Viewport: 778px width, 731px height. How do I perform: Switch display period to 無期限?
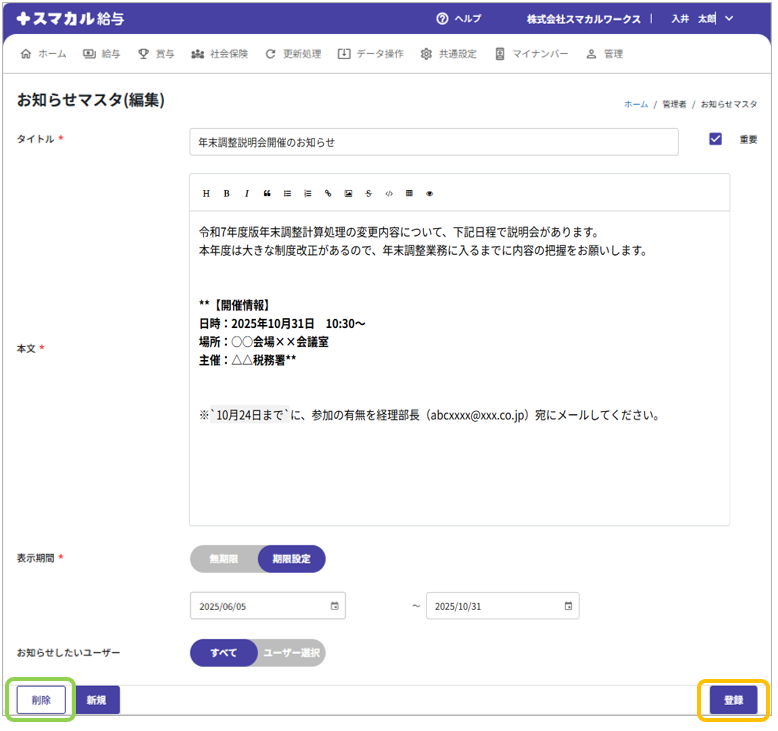coord(224,559)
